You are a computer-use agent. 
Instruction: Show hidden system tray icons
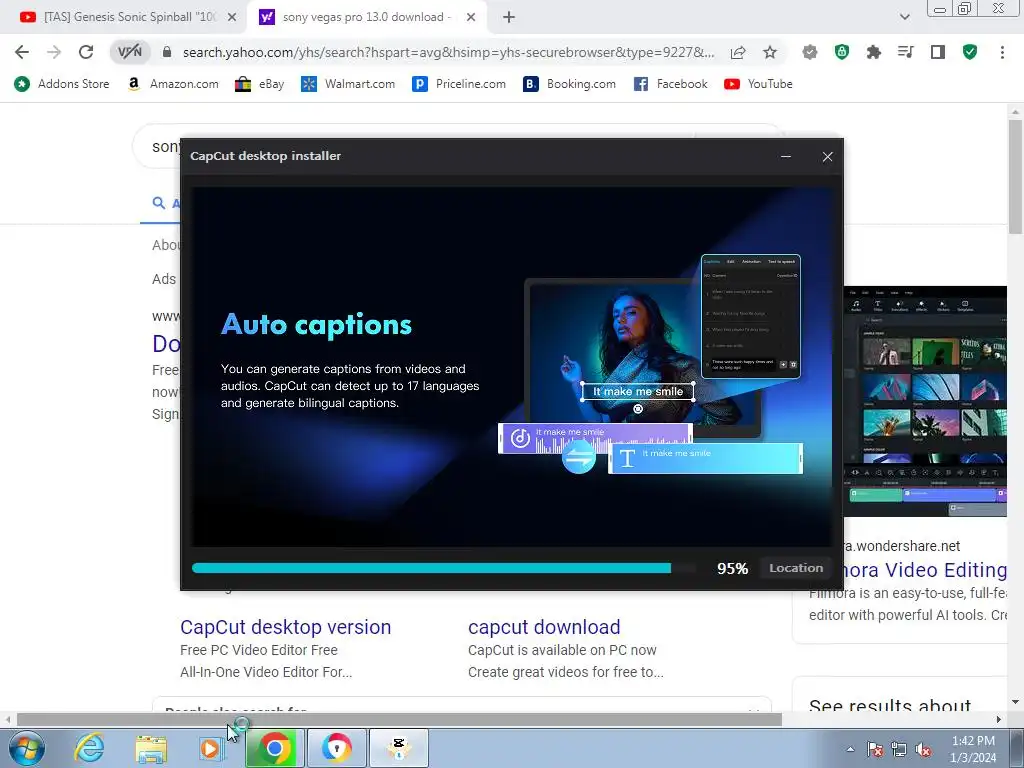point(850,750)
